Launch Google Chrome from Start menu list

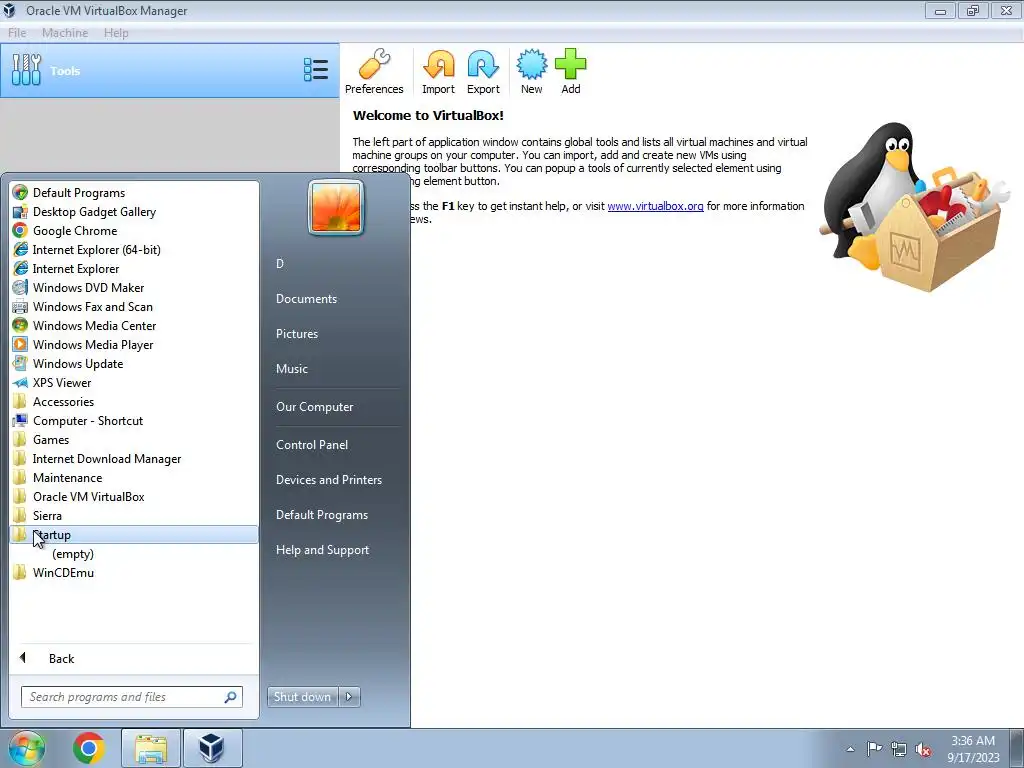pos(134,231)
